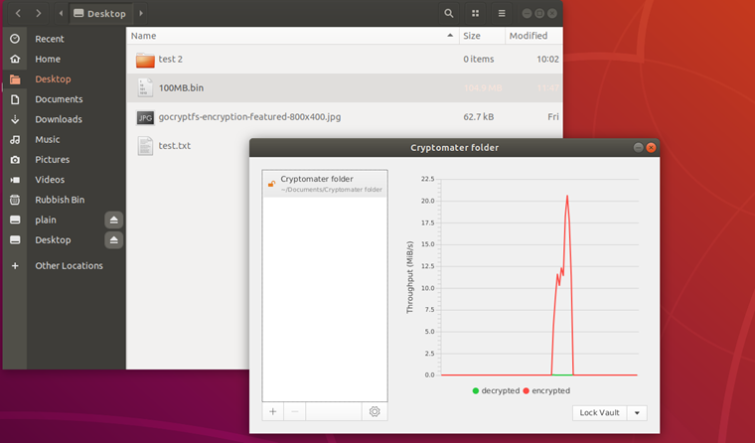
Task: Click the test.txt document icon
Action: [x=145, y=145]
